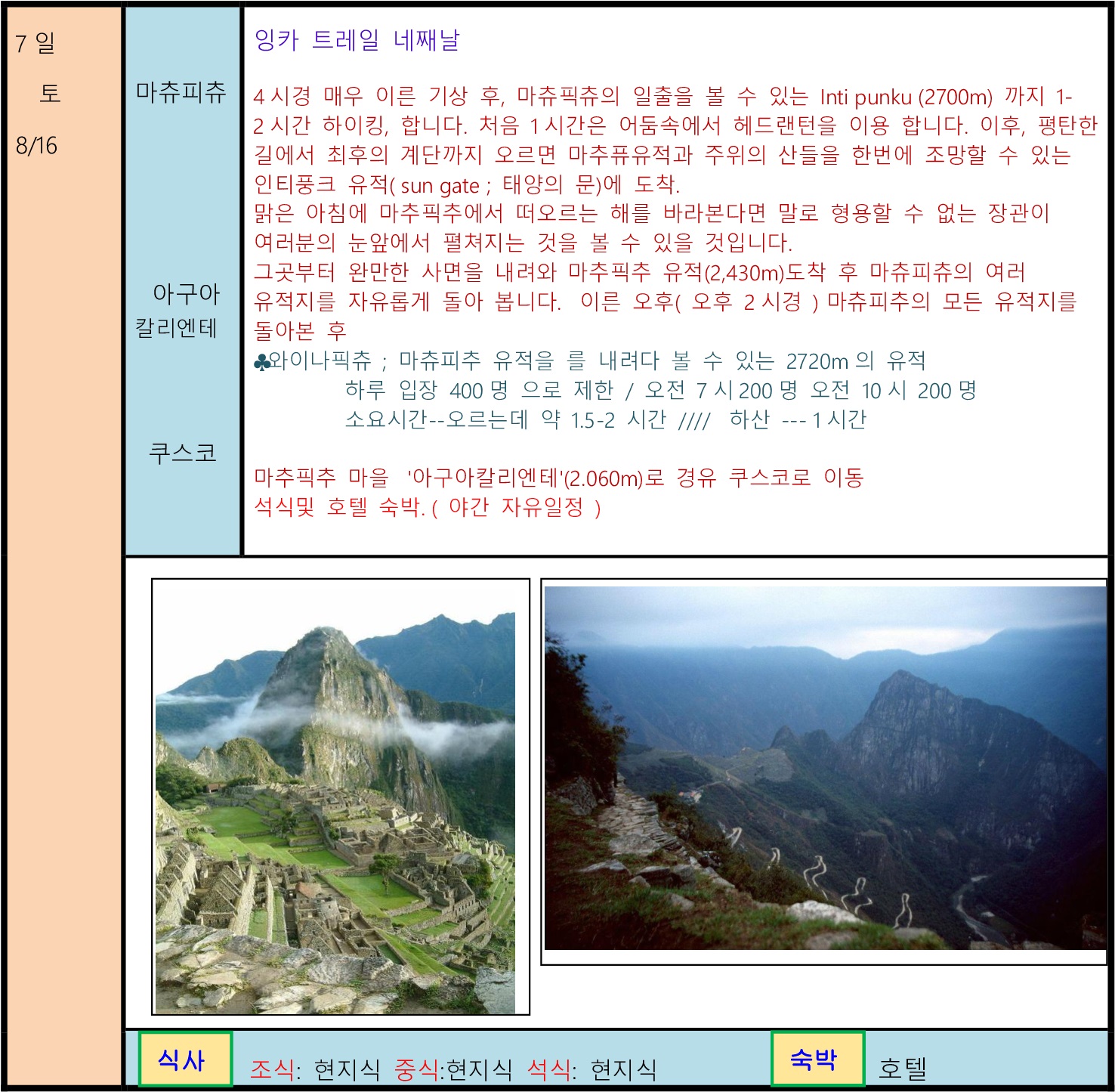
Task: Click the '식사' yellow label box
Action: point(185,1060)
